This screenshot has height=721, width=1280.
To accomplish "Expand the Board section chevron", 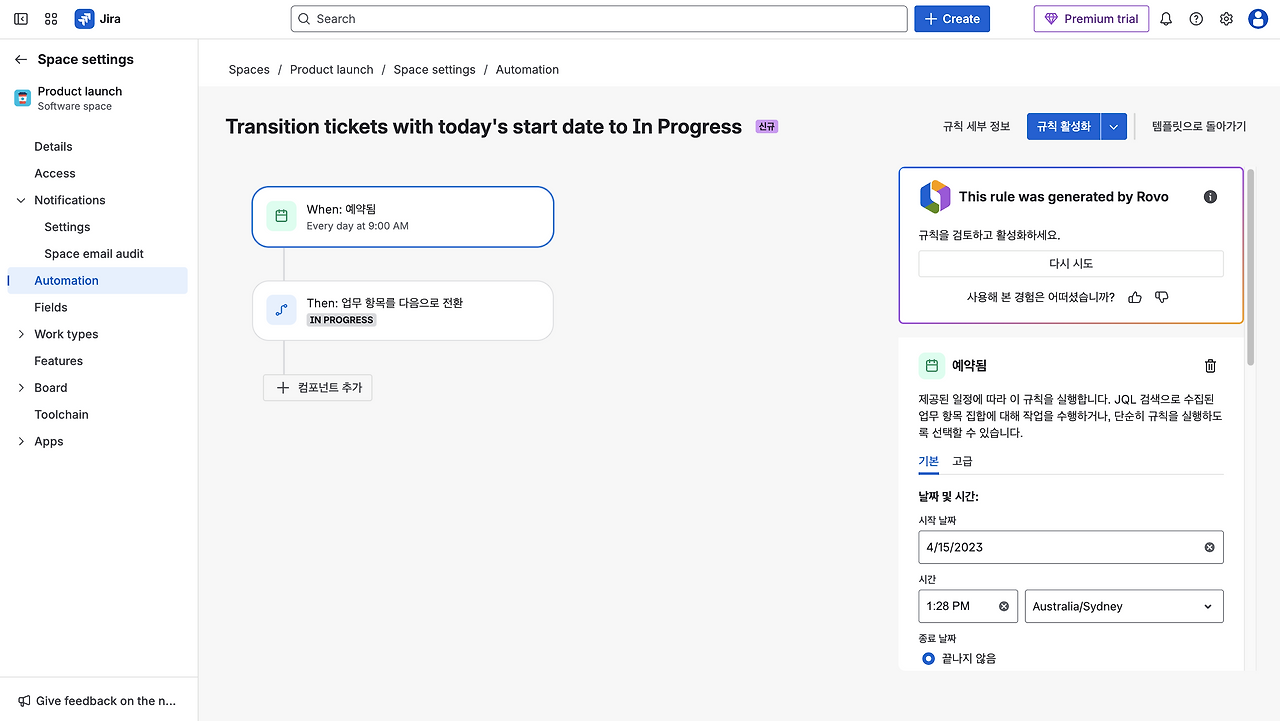I will 21,388.
